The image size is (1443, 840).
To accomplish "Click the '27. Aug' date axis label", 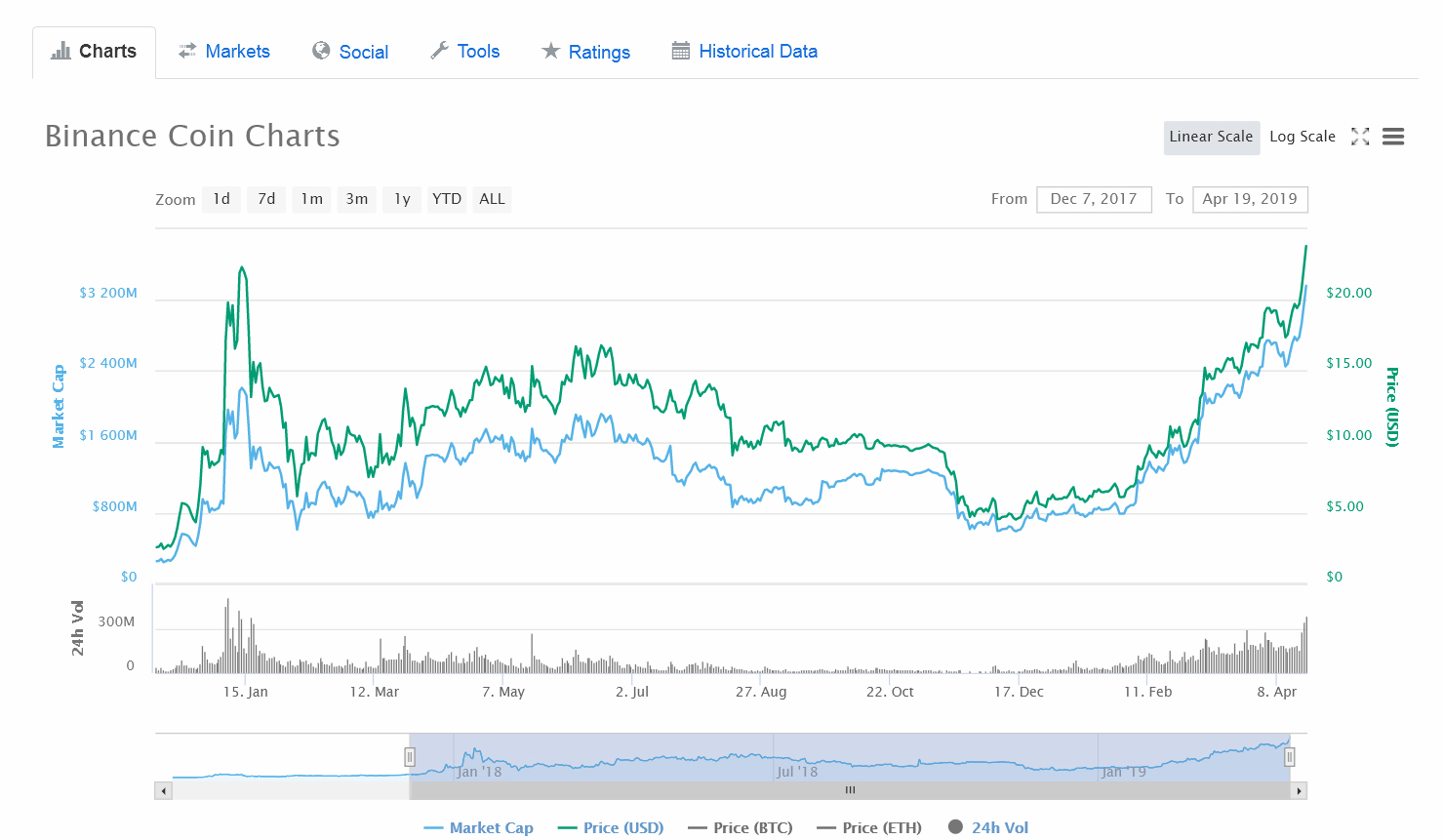I will [761, 692].
